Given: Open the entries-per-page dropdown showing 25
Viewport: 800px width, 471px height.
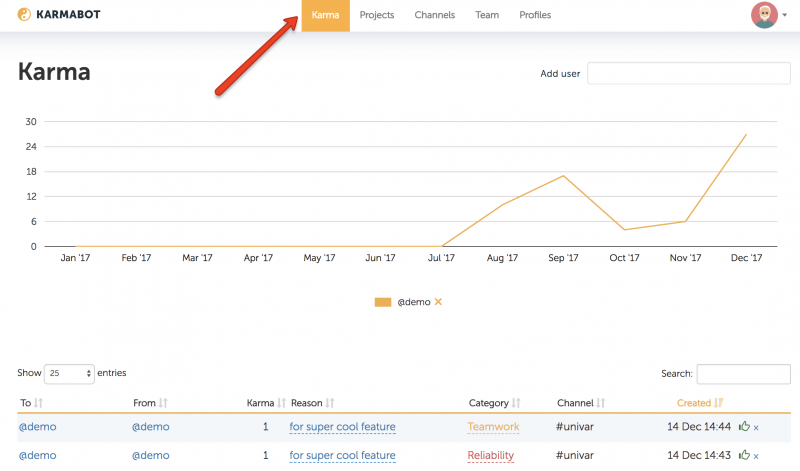Looking at the screenshot, I should [69, 373].
